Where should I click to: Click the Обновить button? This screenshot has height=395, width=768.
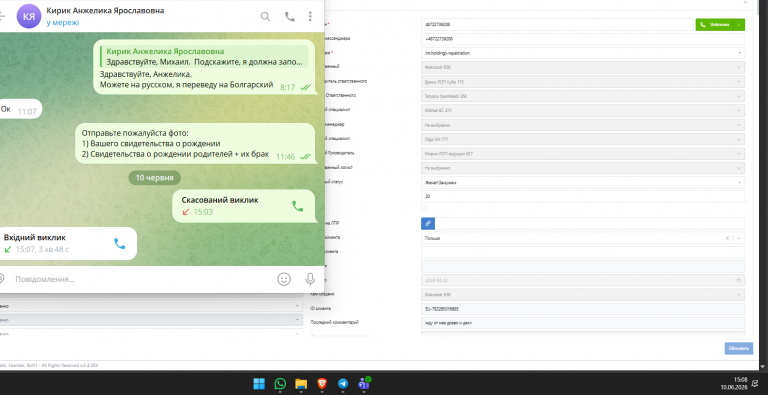[x=739, y=348]
